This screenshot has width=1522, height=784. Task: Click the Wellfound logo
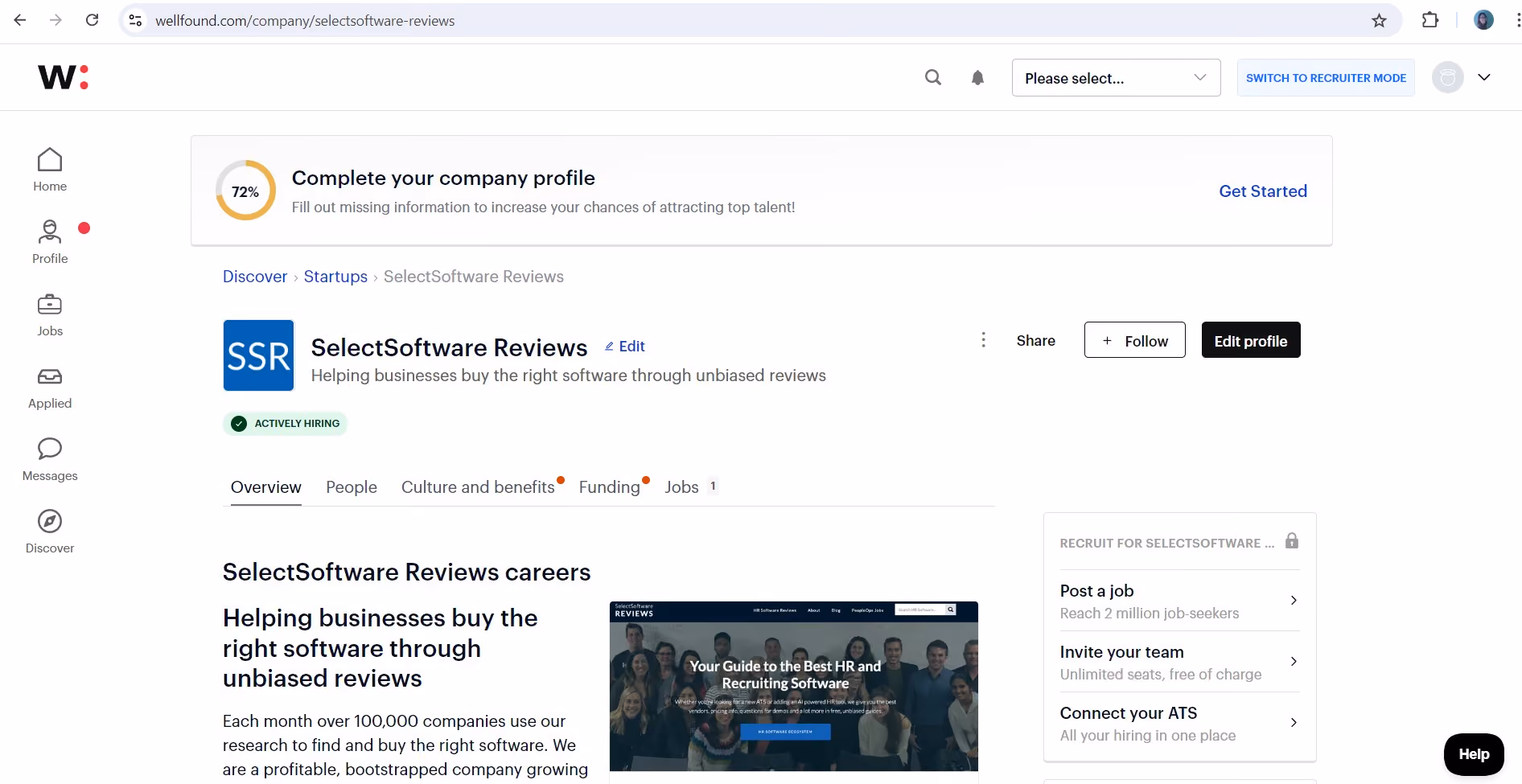63,77
